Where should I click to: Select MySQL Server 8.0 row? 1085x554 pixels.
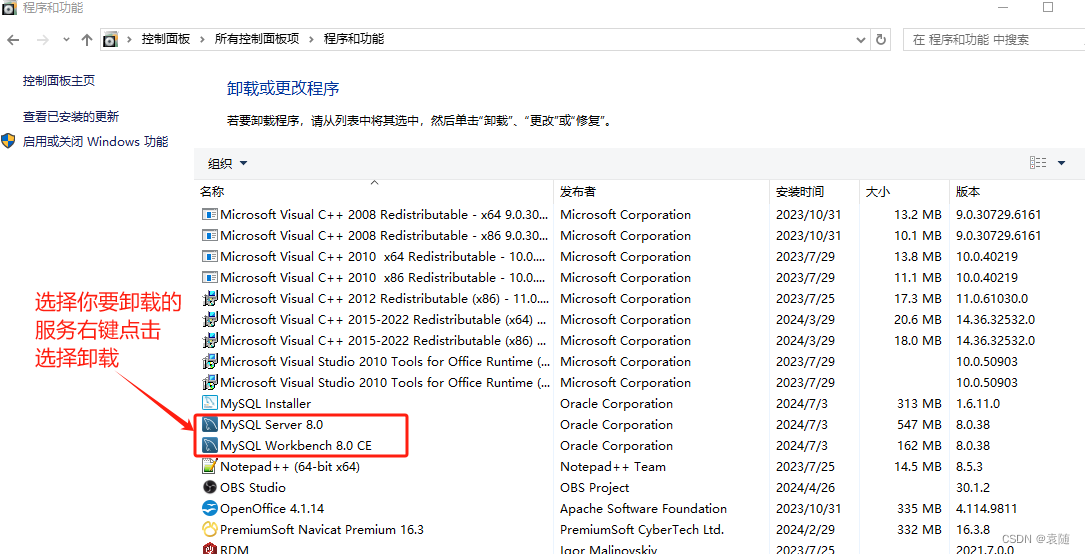coord(639,425)
